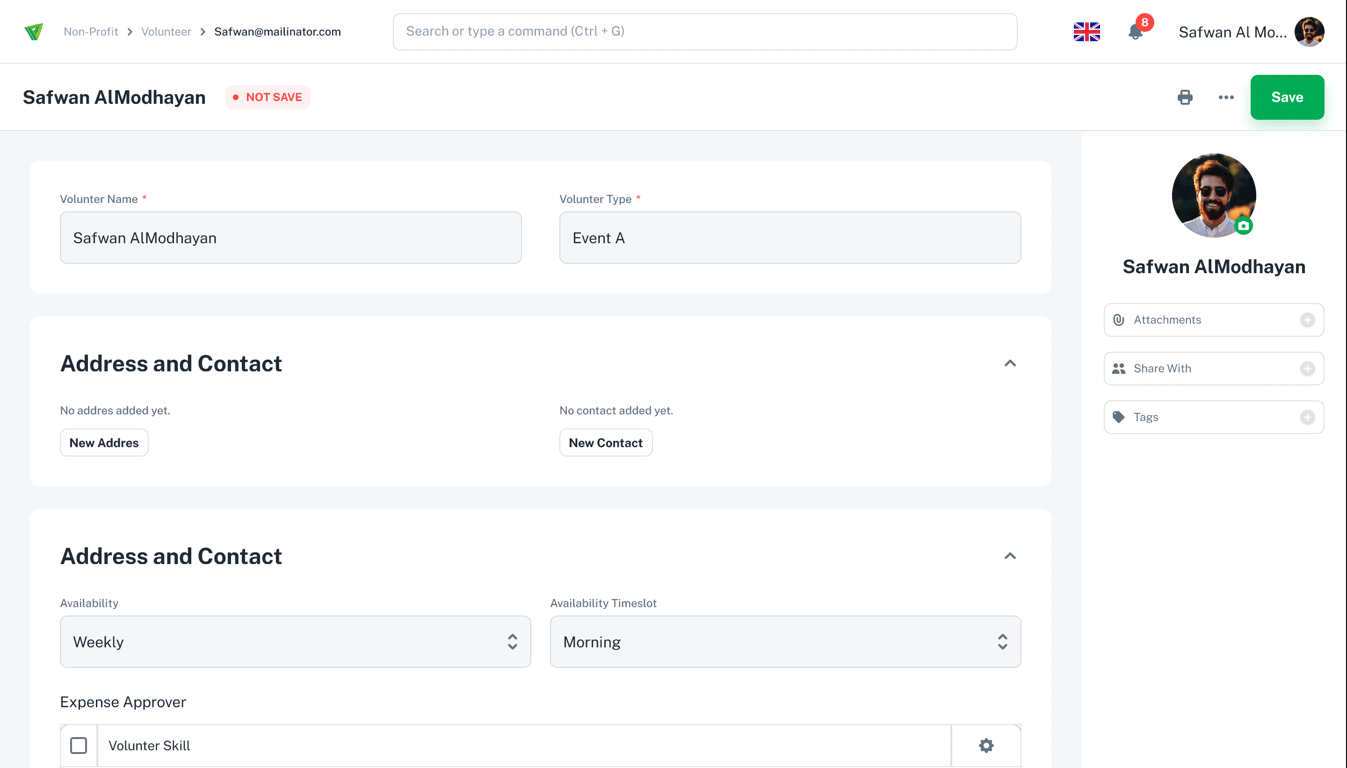
Task: Click the camera icon on profile photo
Action: [x=1243, y=226]
